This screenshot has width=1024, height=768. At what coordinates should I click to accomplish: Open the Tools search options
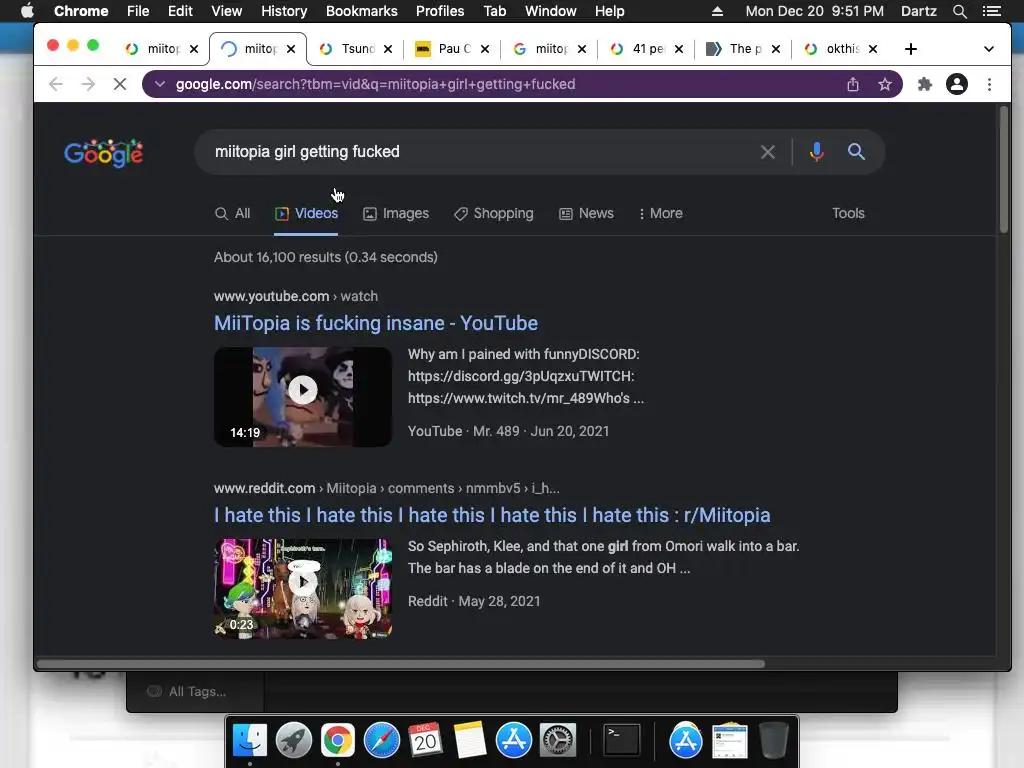tap(848, 214)
